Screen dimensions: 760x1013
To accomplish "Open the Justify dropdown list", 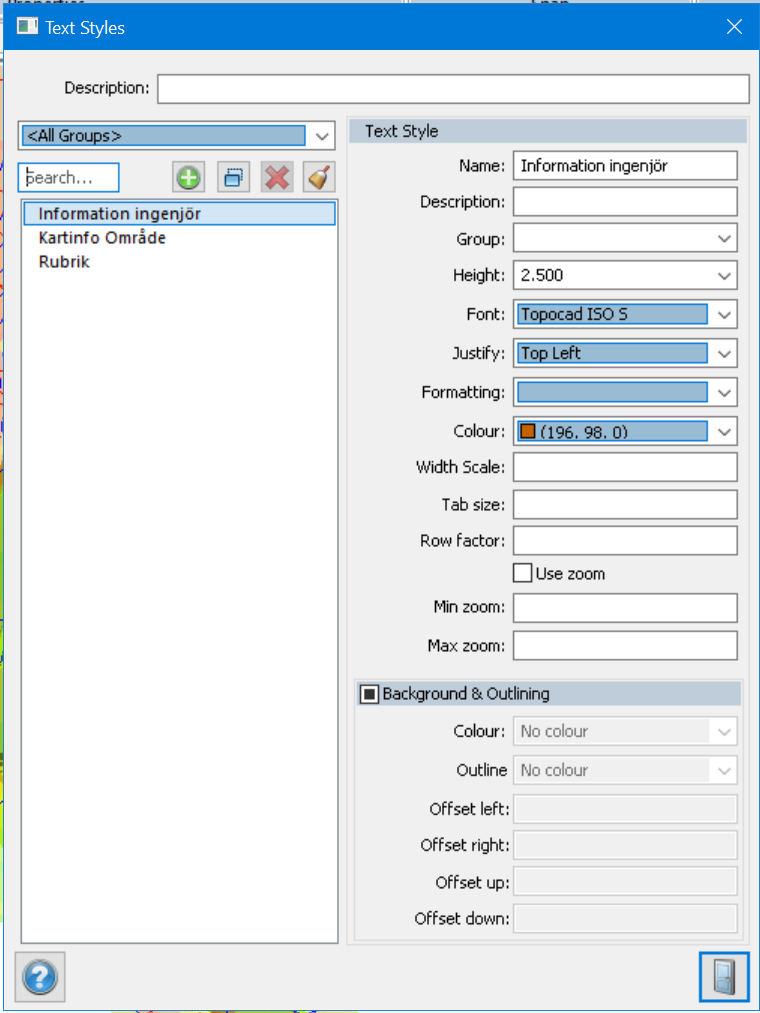I will pyautogui.click(x=724, y=353).
